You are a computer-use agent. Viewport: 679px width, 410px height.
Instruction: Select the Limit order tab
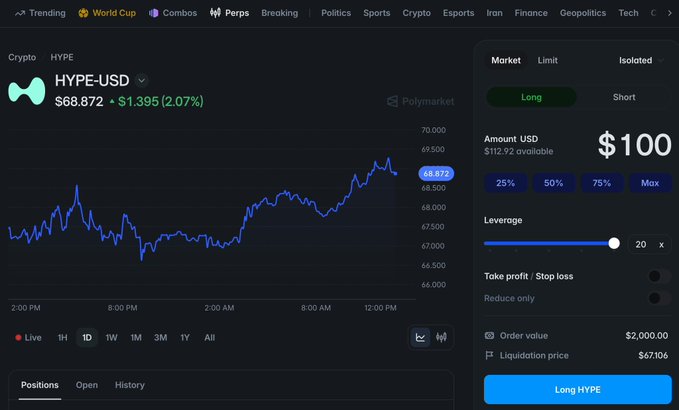(547, 61)
